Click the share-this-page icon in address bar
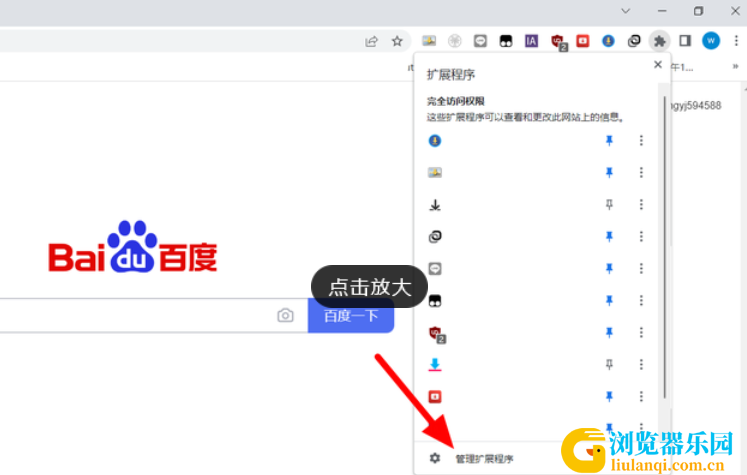This screenshot has width=747, height=475. point(371,41)
